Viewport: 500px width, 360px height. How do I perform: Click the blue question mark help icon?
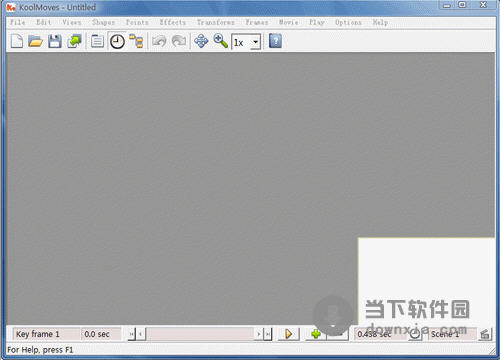275,41
